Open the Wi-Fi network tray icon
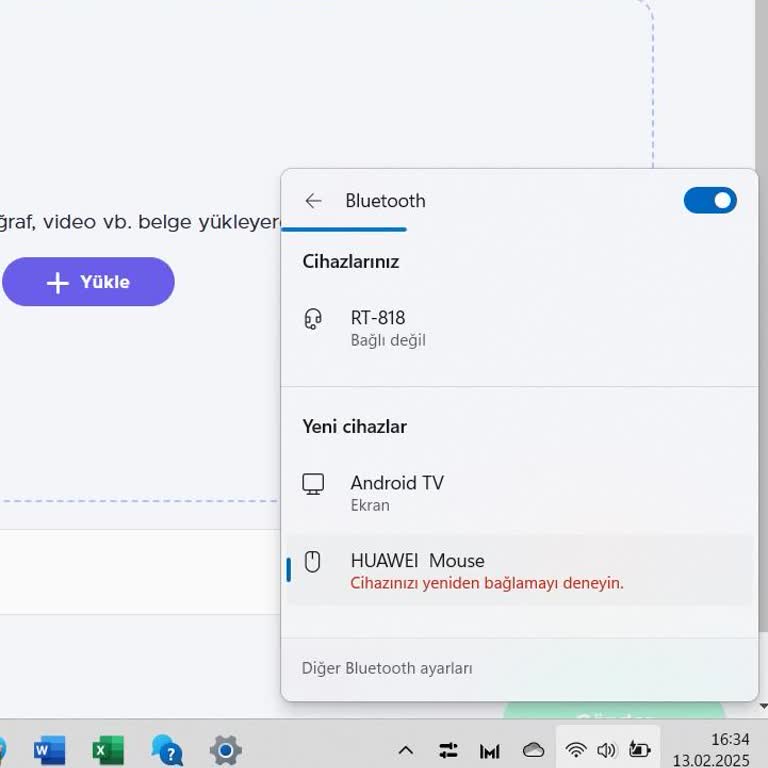 click(576, 750)
